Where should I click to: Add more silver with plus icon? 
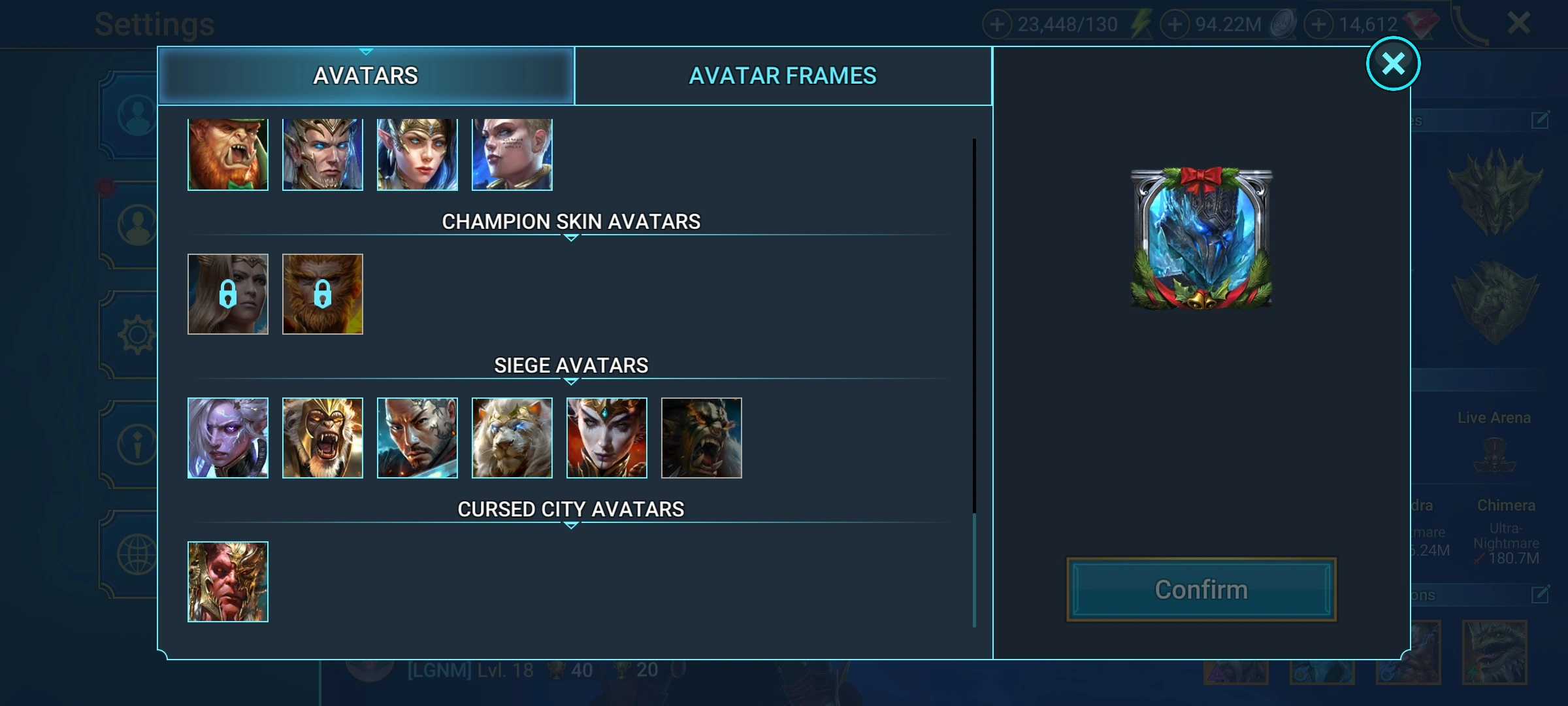coord(1175,25)
